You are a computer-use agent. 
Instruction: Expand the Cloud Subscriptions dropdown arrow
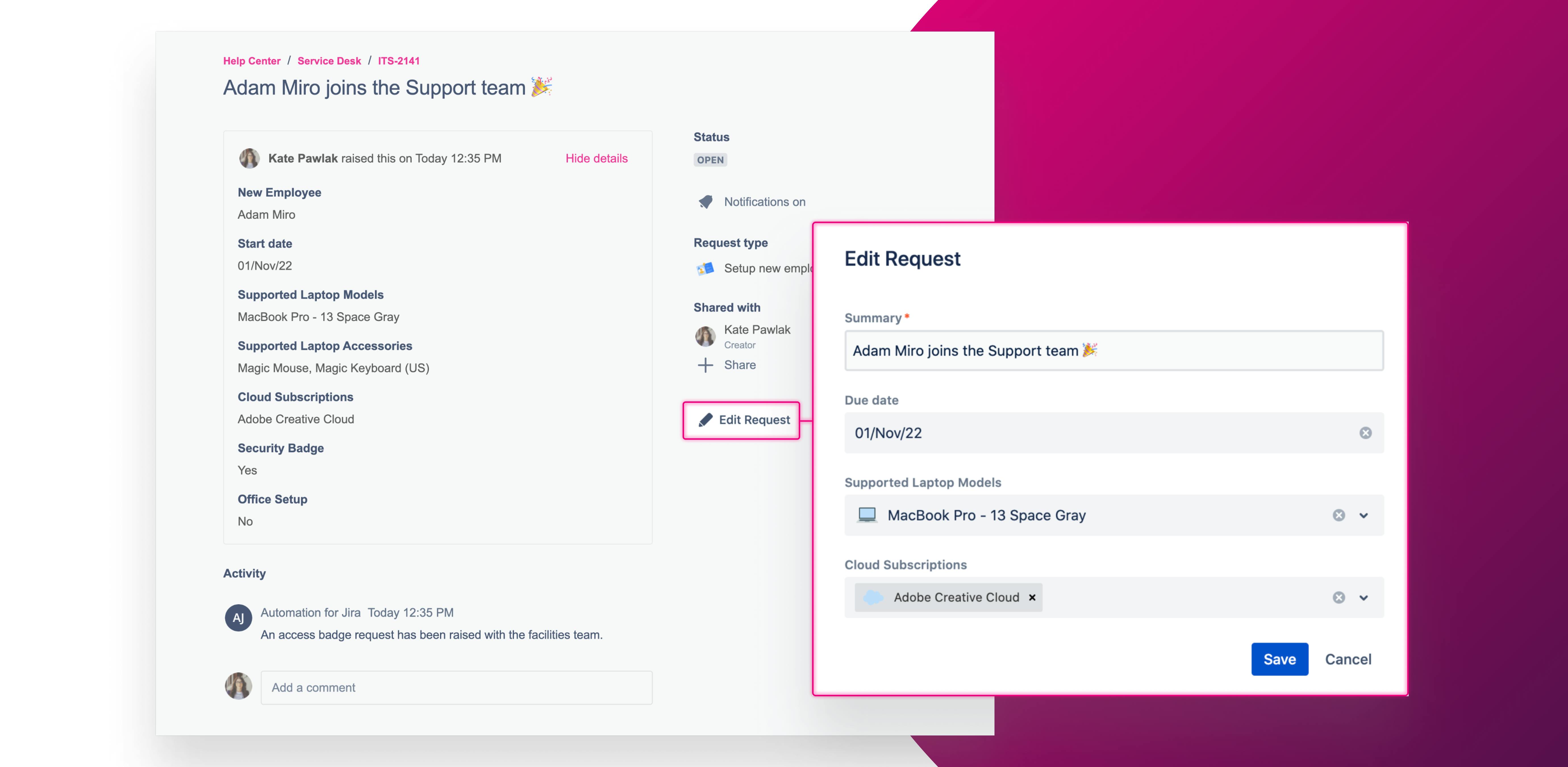click(1363, 597)
